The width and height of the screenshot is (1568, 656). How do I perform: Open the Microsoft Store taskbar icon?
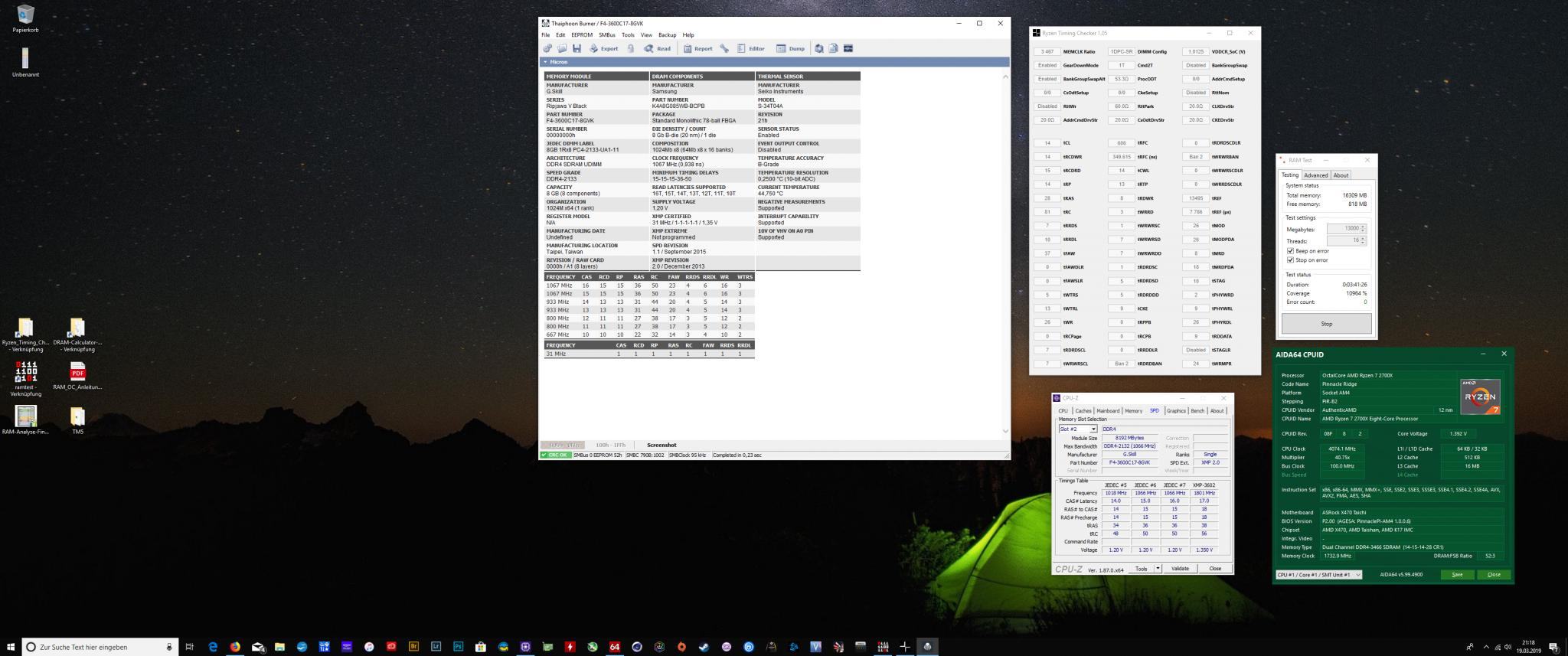click(481, 647)
